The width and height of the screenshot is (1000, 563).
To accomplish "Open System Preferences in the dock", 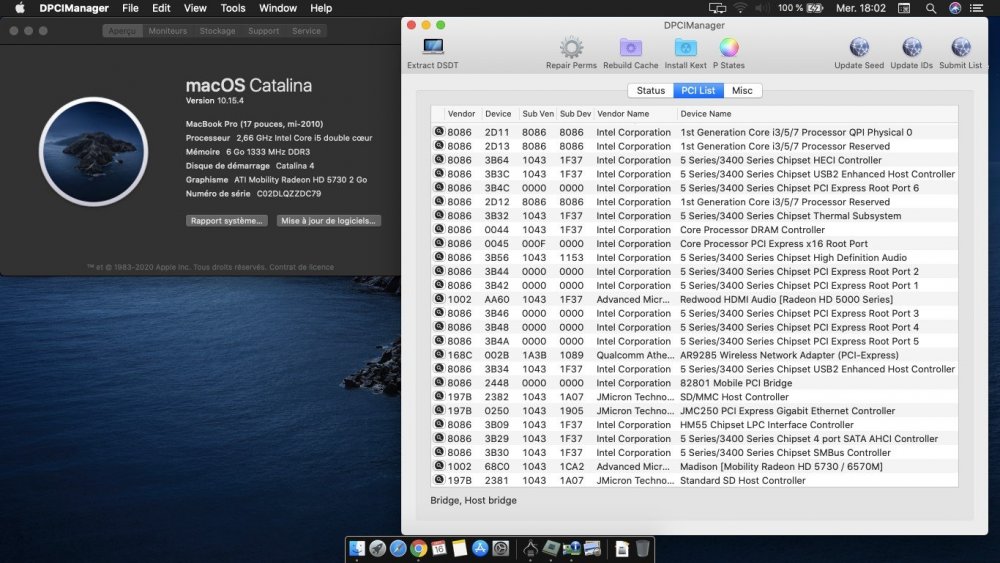I will (x=501, y=548).
